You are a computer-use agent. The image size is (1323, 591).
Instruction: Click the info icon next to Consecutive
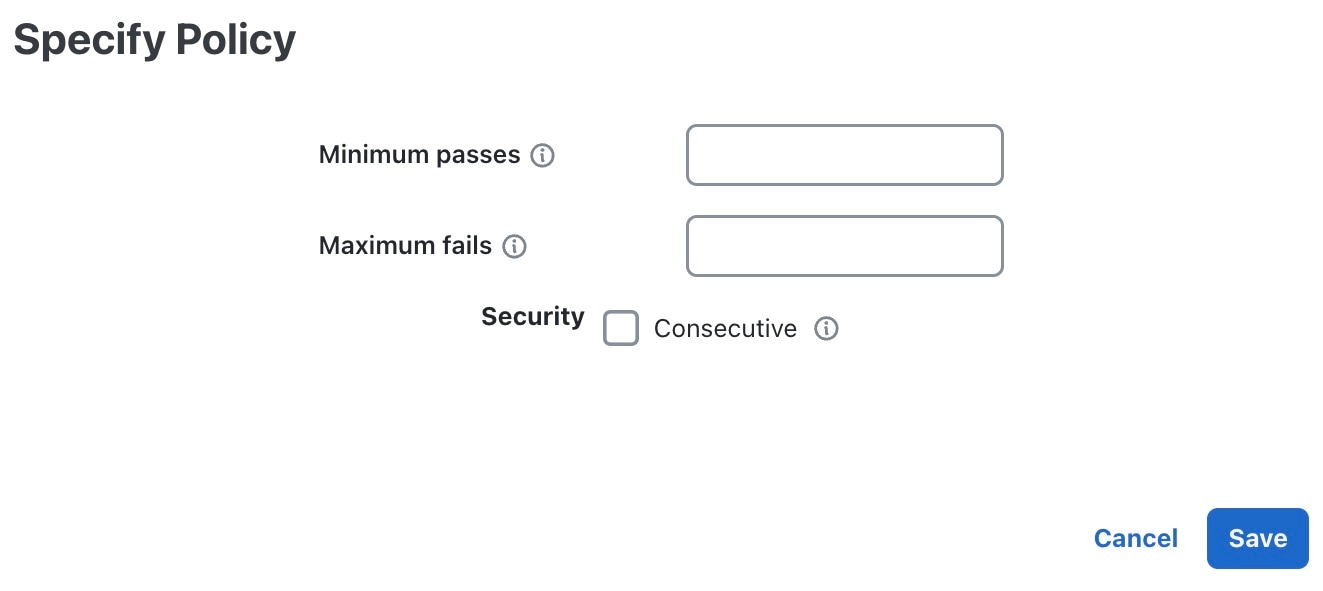[826, 328]
